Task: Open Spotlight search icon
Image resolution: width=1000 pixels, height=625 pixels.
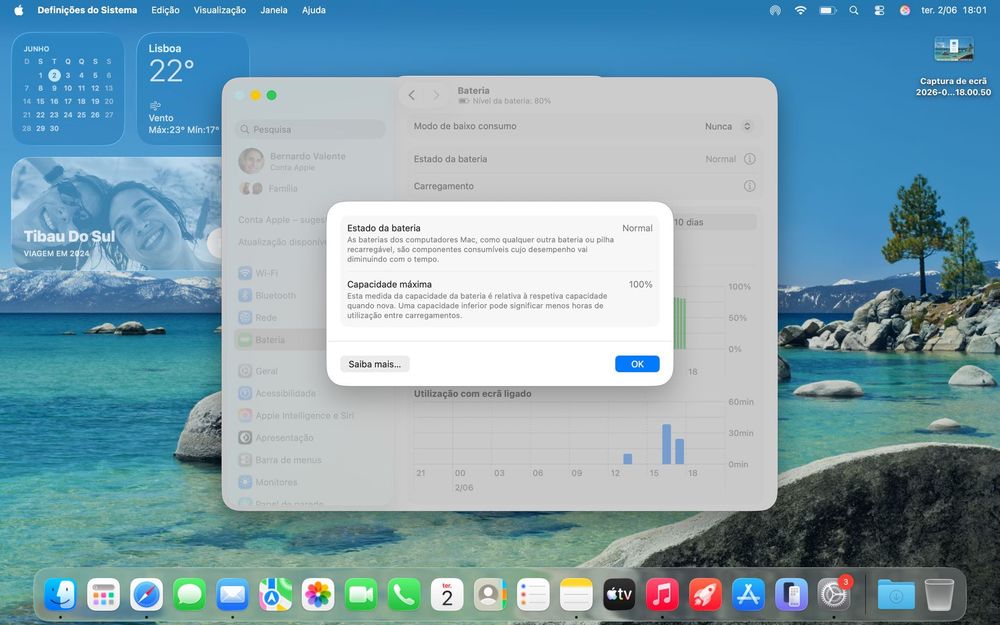Action: point(853,10)
